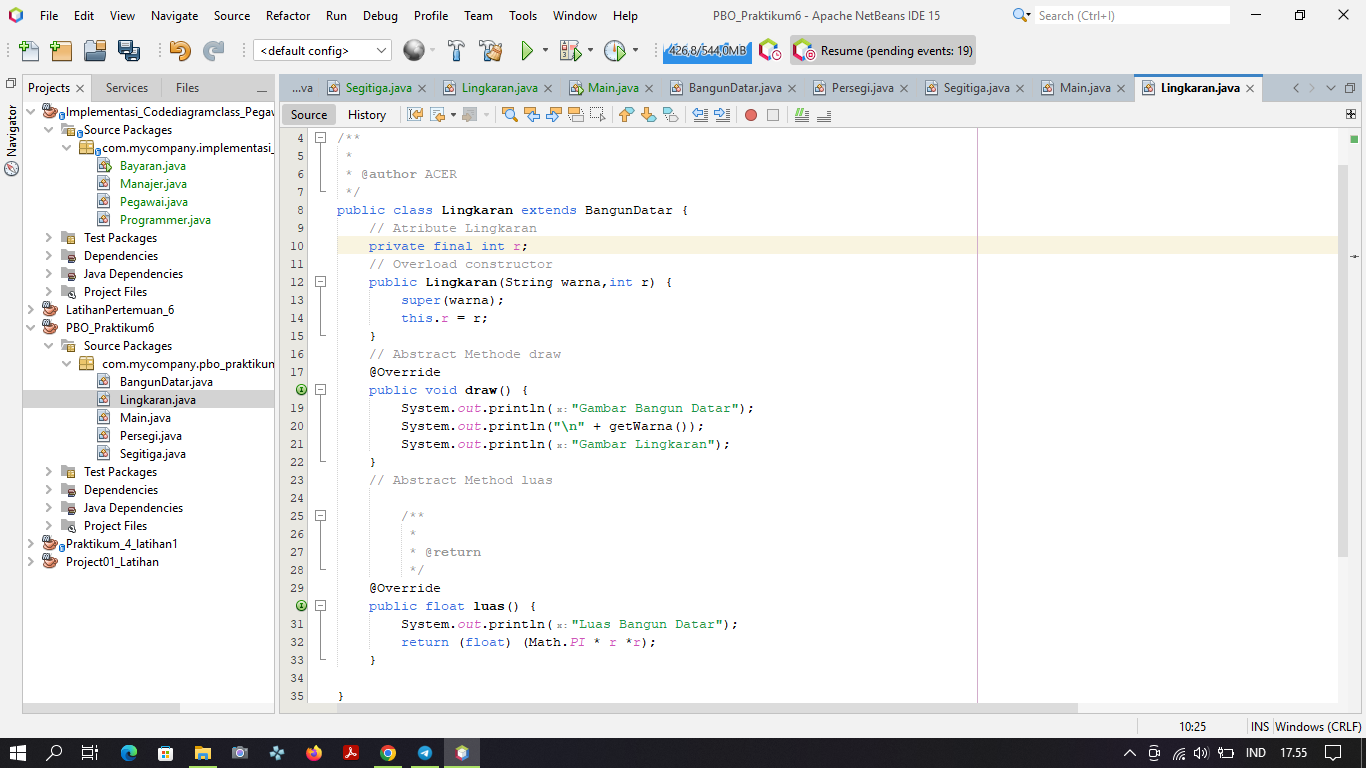Screen dimensions: 1366x768
Task: Expand the Praktikum_4_latihan1 project node
Action: coord(30,544)
